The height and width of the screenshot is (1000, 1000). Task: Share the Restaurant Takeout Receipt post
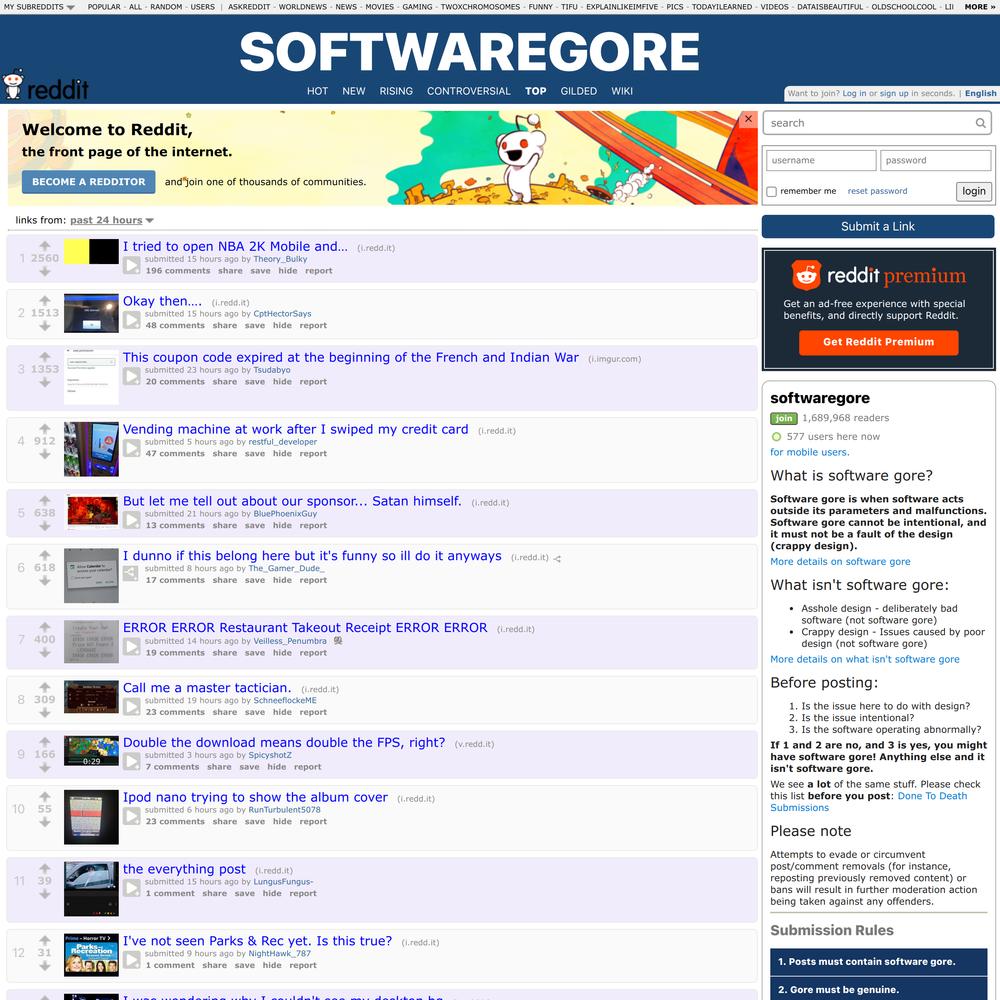pos(224,653)
